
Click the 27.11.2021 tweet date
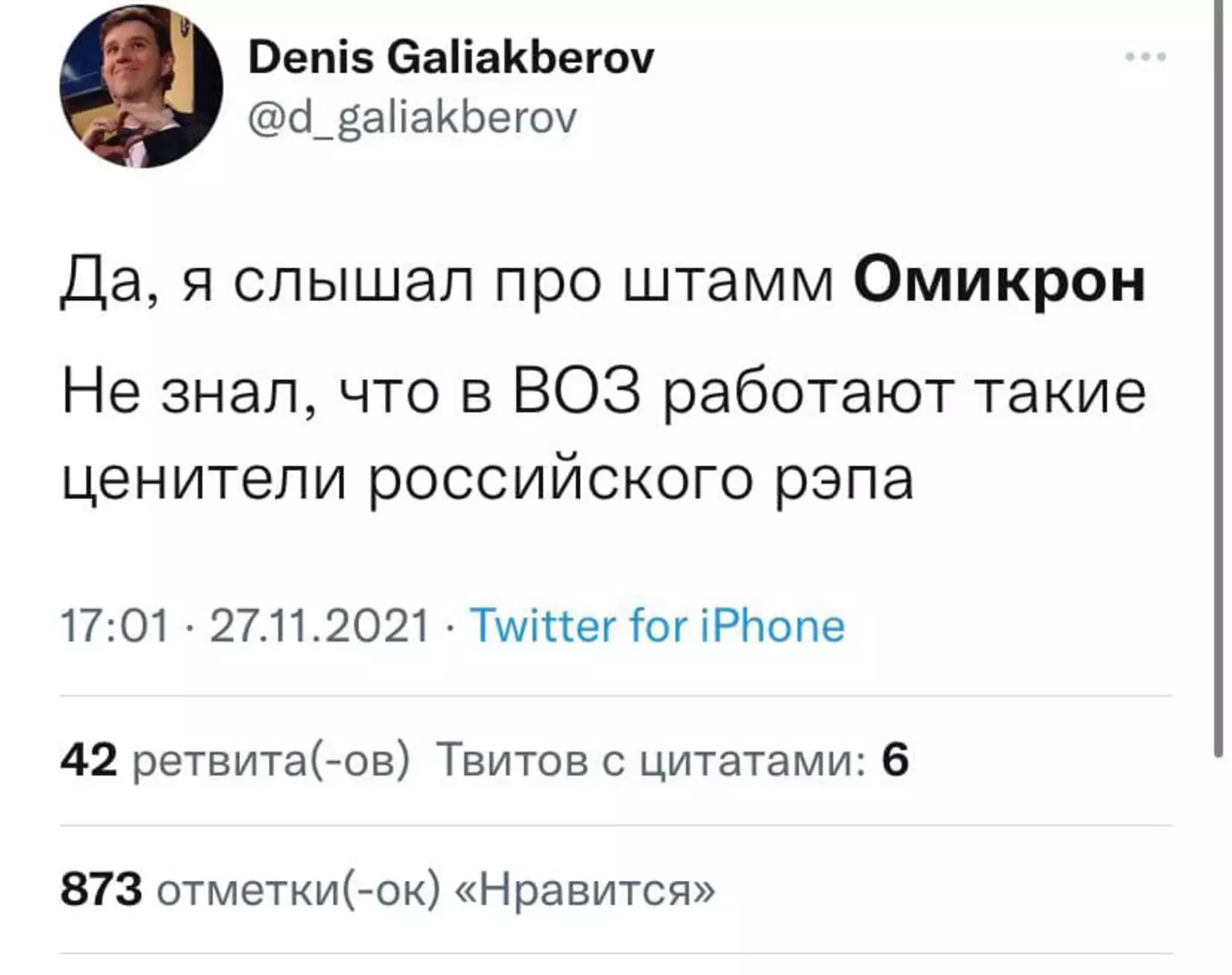coord(319,625)
